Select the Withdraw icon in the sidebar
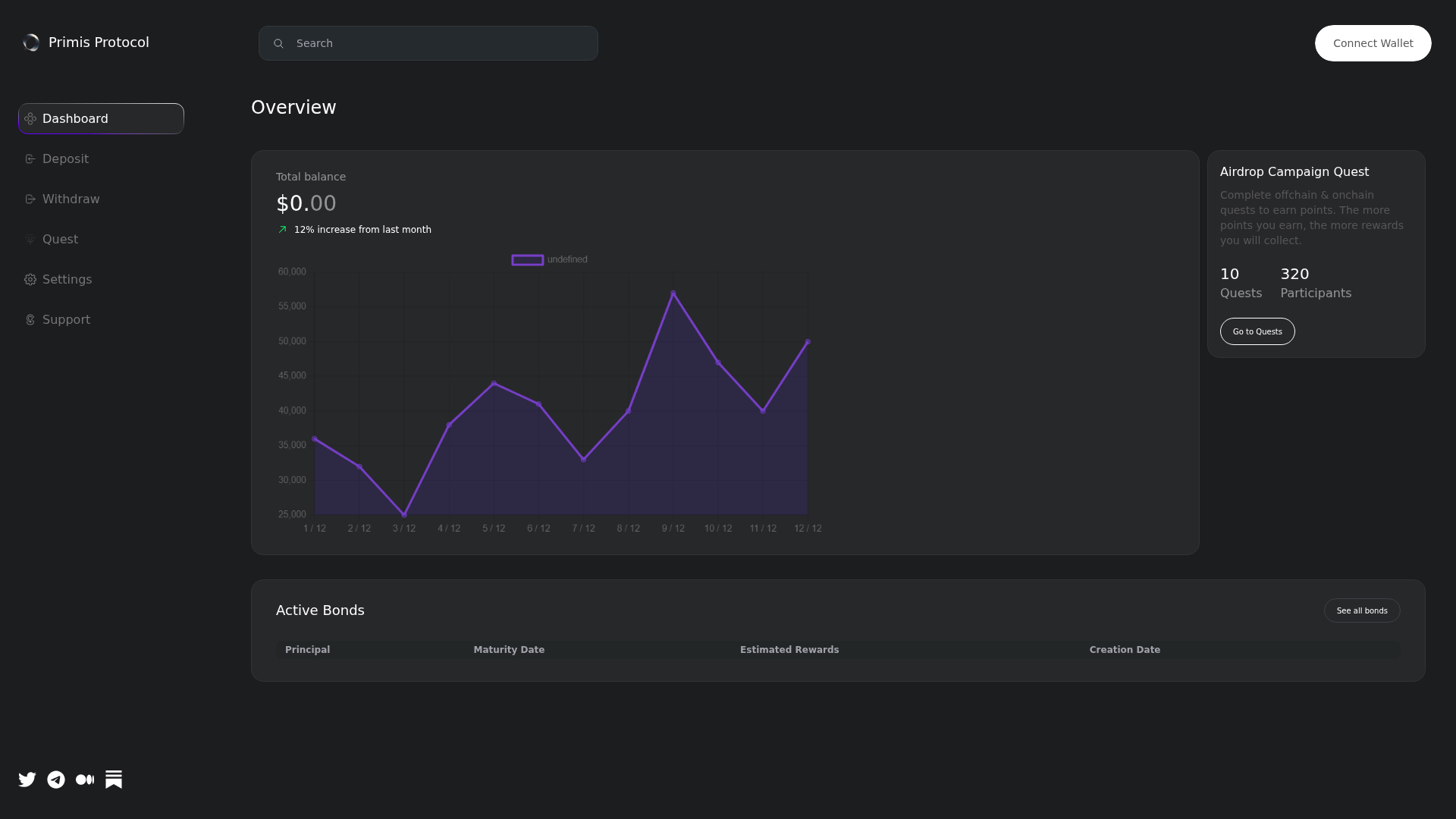The width and height of the screenshot is (1456, 819). (x=30, y=199)
